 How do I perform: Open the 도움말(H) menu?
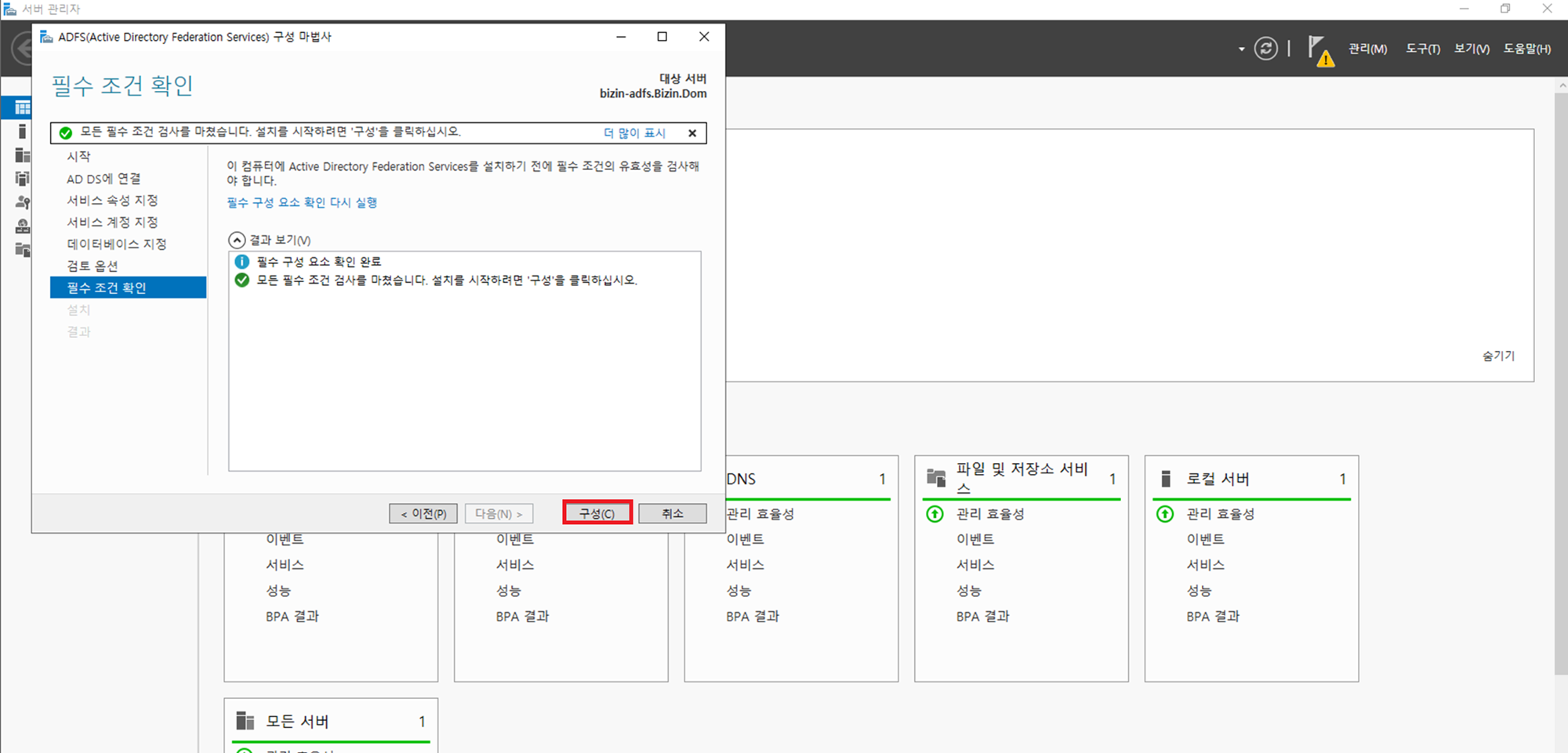1527,49
